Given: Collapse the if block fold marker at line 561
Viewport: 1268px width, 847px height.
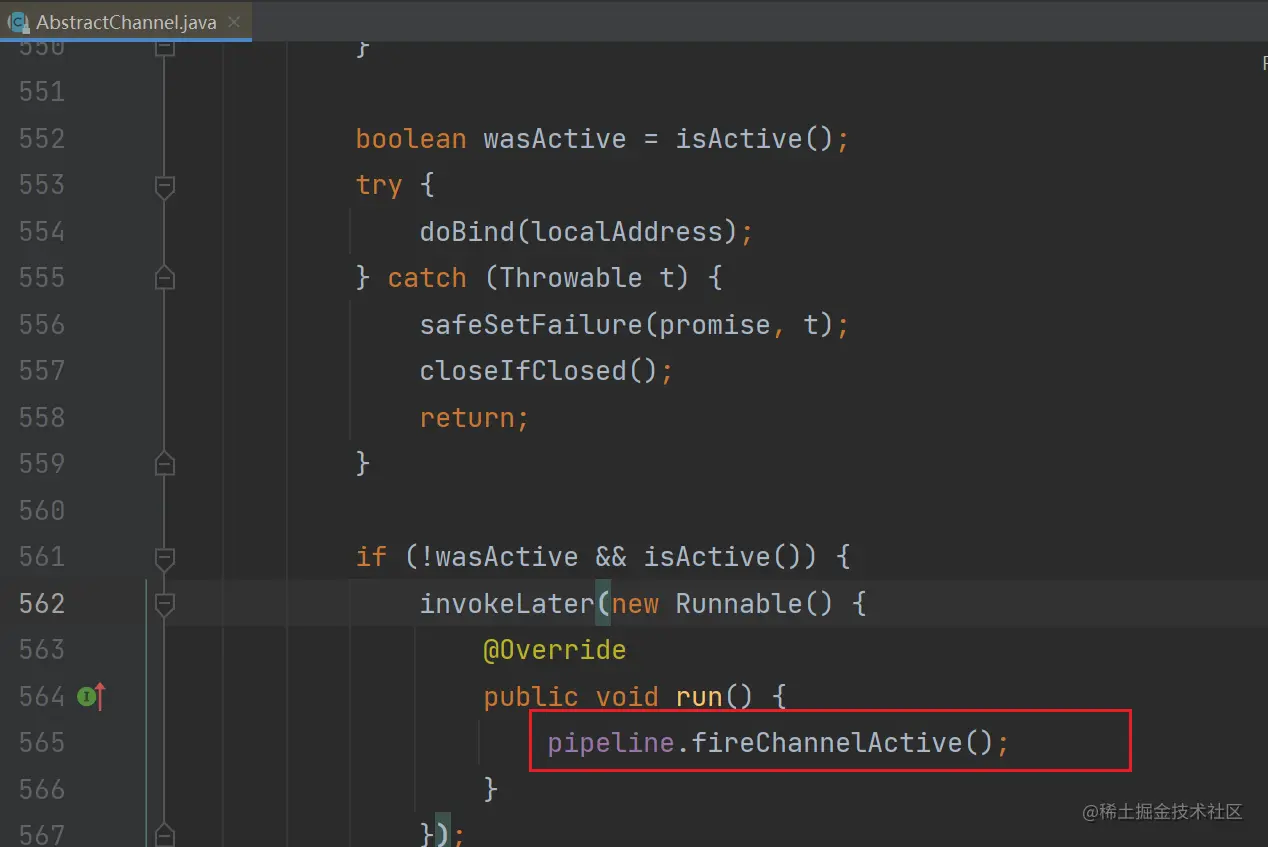Looking at the screenshot, I should [x=165, y=557].
